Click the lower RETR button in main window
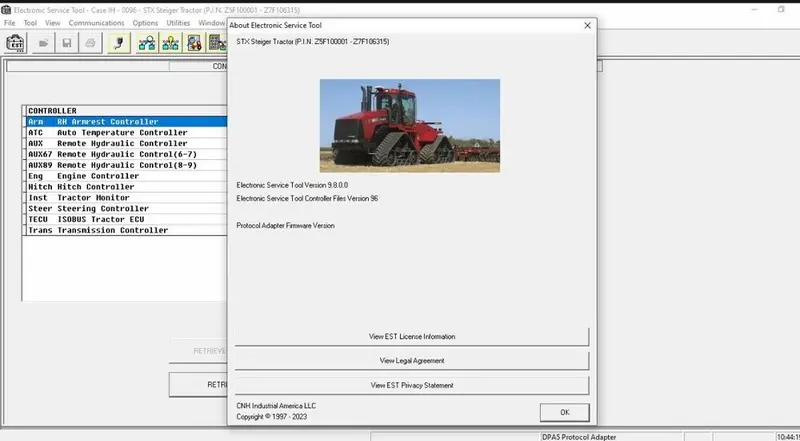The width and height of the screenshot is (800, 441). pyautogui.click(x=198, y=385)
